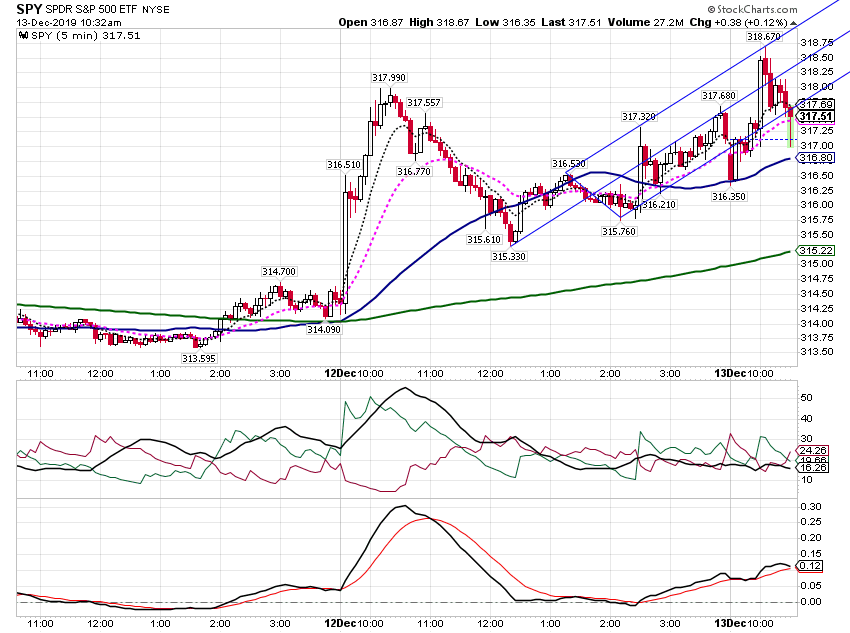Click the Open 316.87 quote value
The height and width of the screenshot is (633, 850).
pyautogui.click(x=371, y=23)
